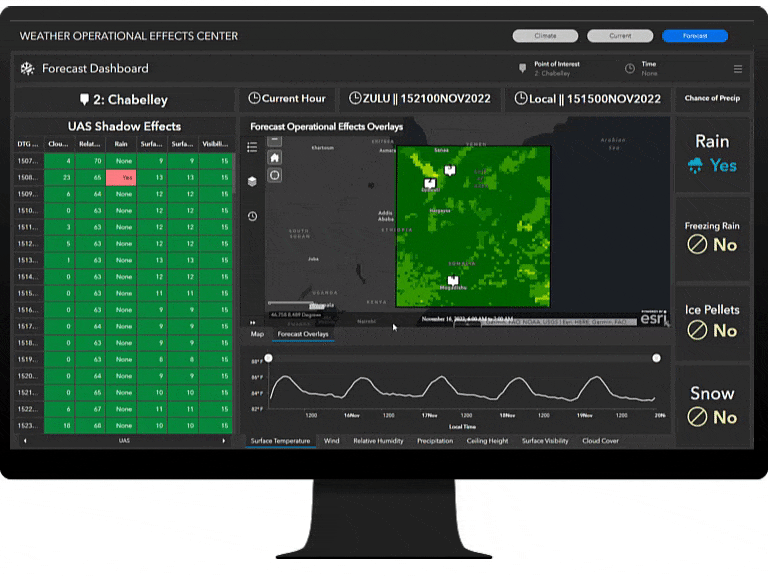Open the Wind chart tab
Viewport: 768px width, 576px height.
pos(331,441)
